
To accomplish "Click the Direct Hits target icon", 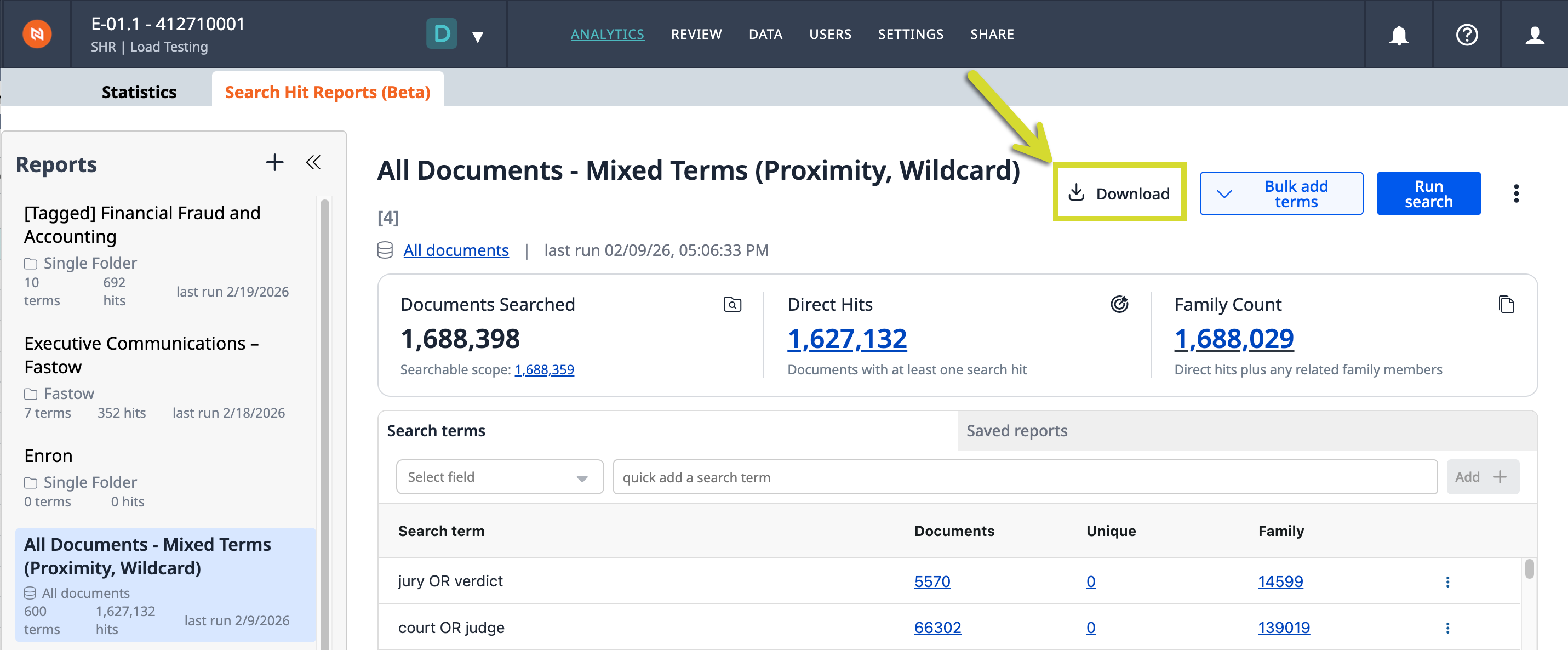I will click(x=1119, y=304).
